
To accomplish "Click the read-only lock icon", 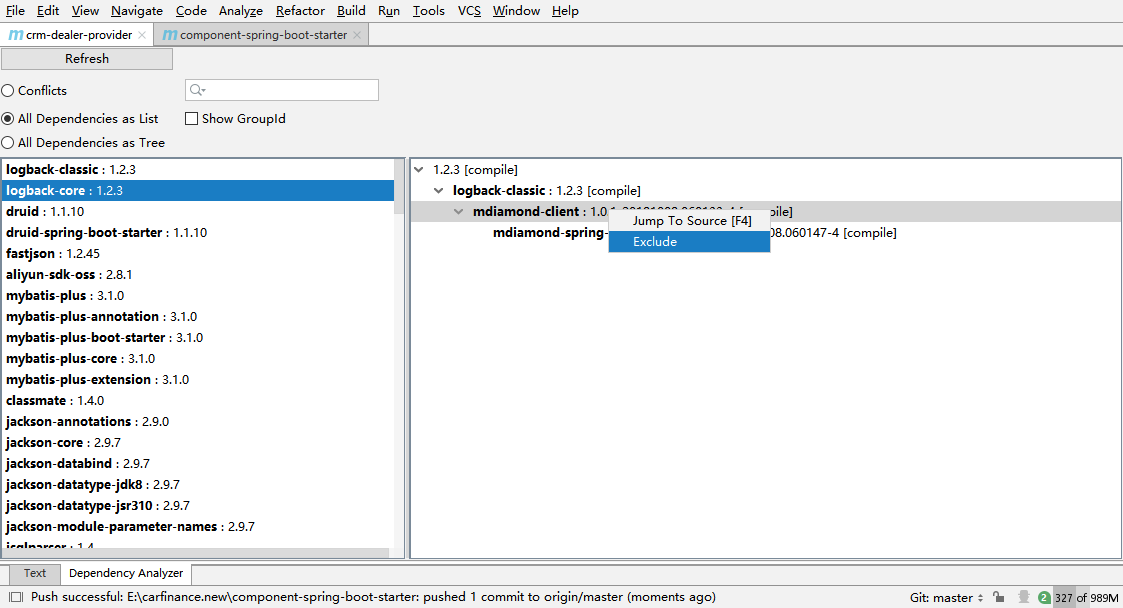I will click(998, 597).
